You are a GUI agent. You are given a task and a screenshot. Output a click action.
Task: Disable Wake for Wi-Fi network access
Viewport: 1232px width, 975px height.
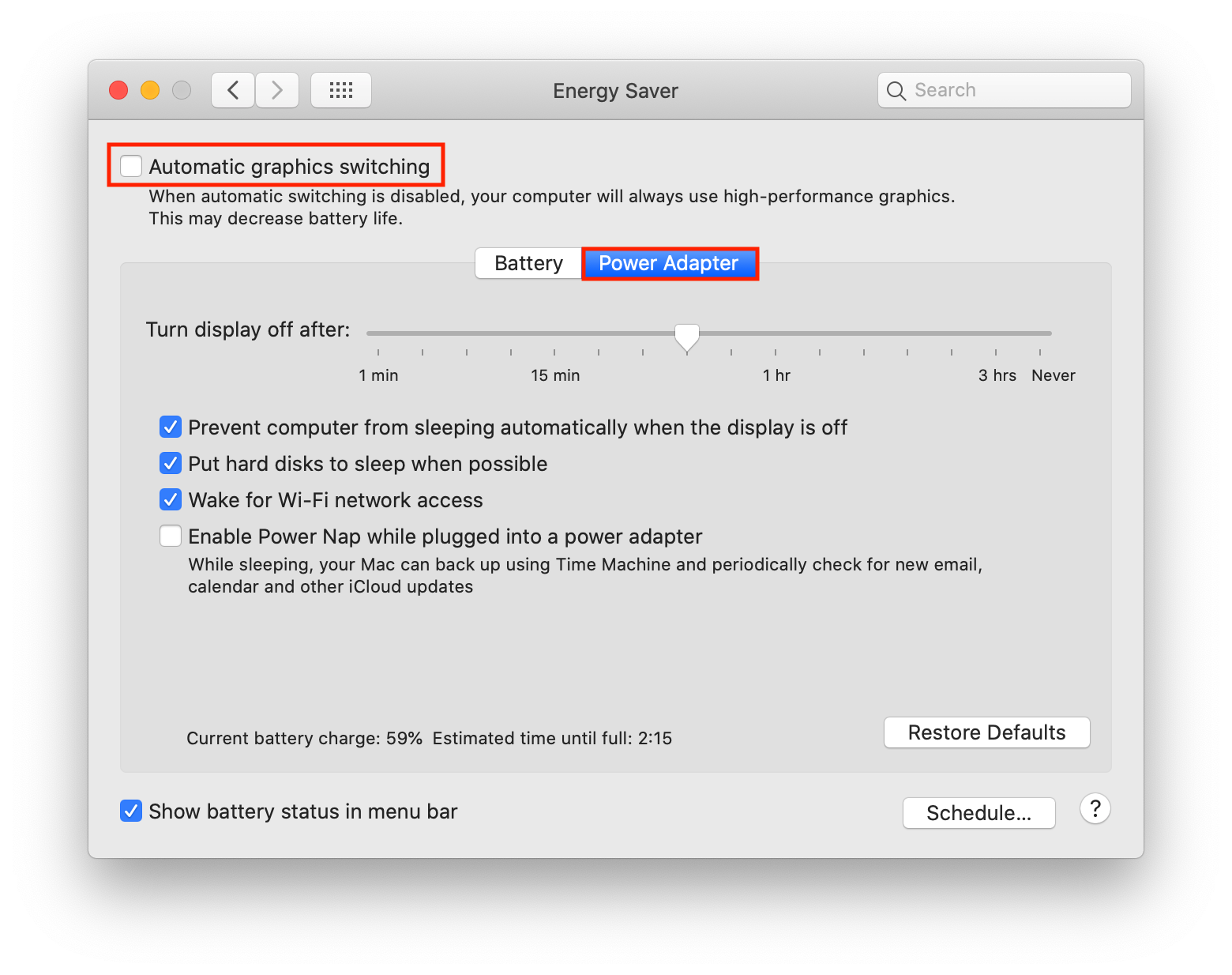pyautogui.click(x=170, y=499)
